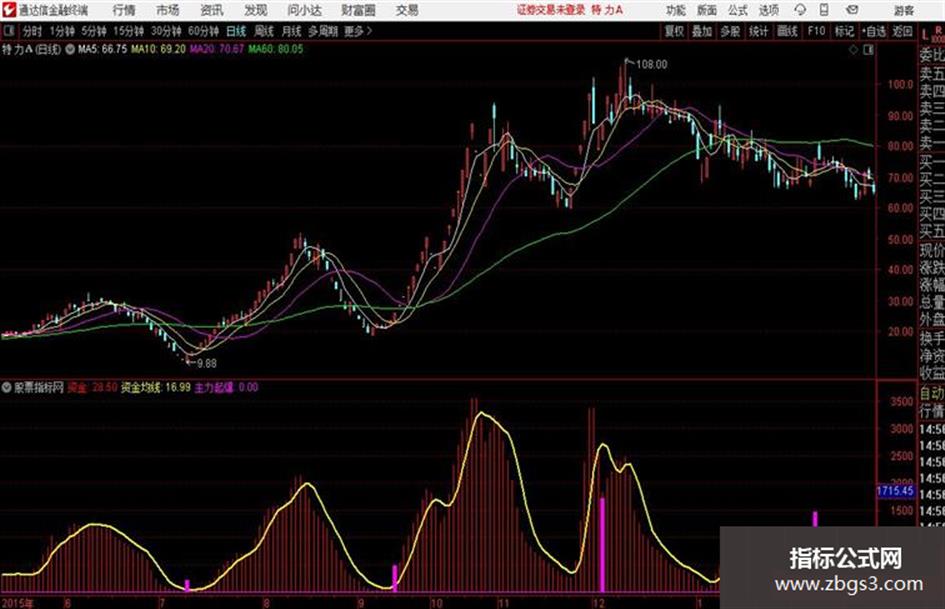Click the magenta signal bar below the 12 month label
The image size is (945, 609).
pyautogui.click(x=601, y=544)
